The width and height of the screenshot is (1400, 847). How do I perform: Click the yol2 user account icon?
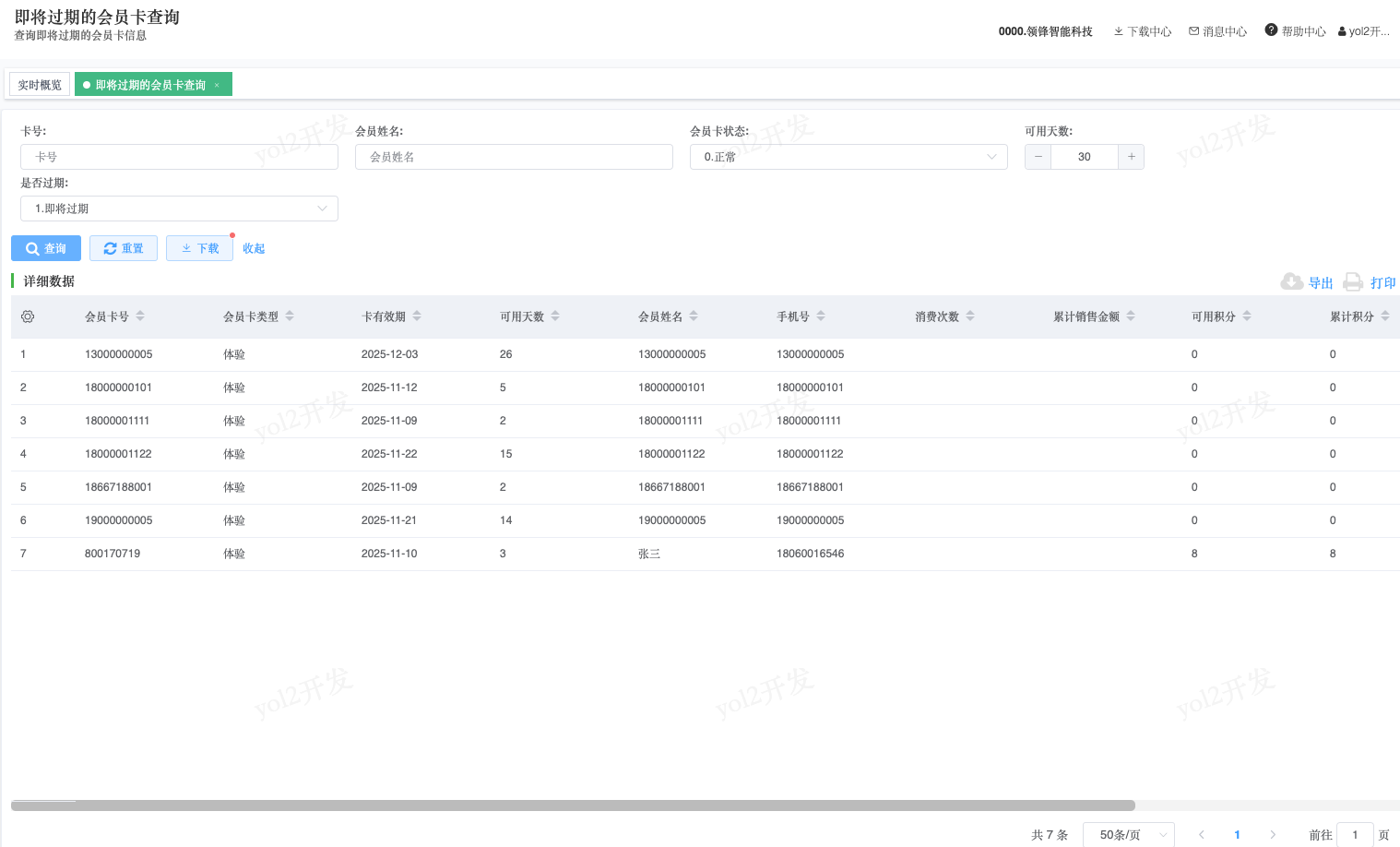pos(1342,31)
